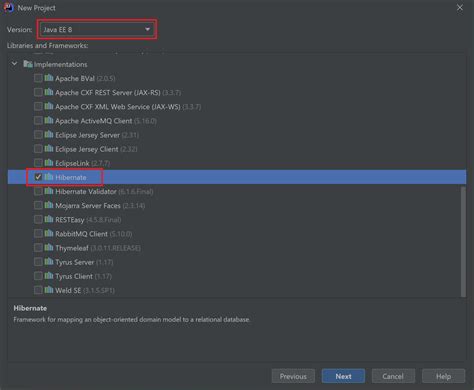Enable the RESTEasy checkbox
The width and height of the screenshot is (474, 390).
point(38,219)
